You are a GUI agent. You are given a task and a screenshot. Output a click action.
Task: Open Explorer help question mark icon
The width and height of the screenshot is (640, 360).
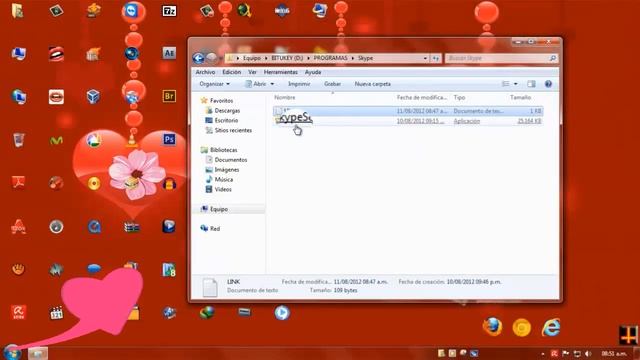(548, 84)
